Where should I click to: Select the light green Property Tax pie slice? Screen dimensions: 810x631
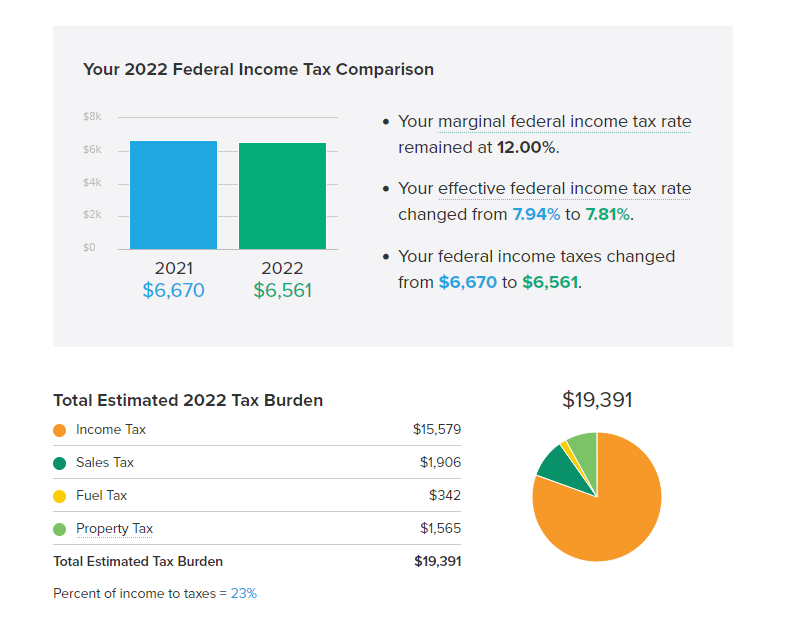click(x=583, y=448)
